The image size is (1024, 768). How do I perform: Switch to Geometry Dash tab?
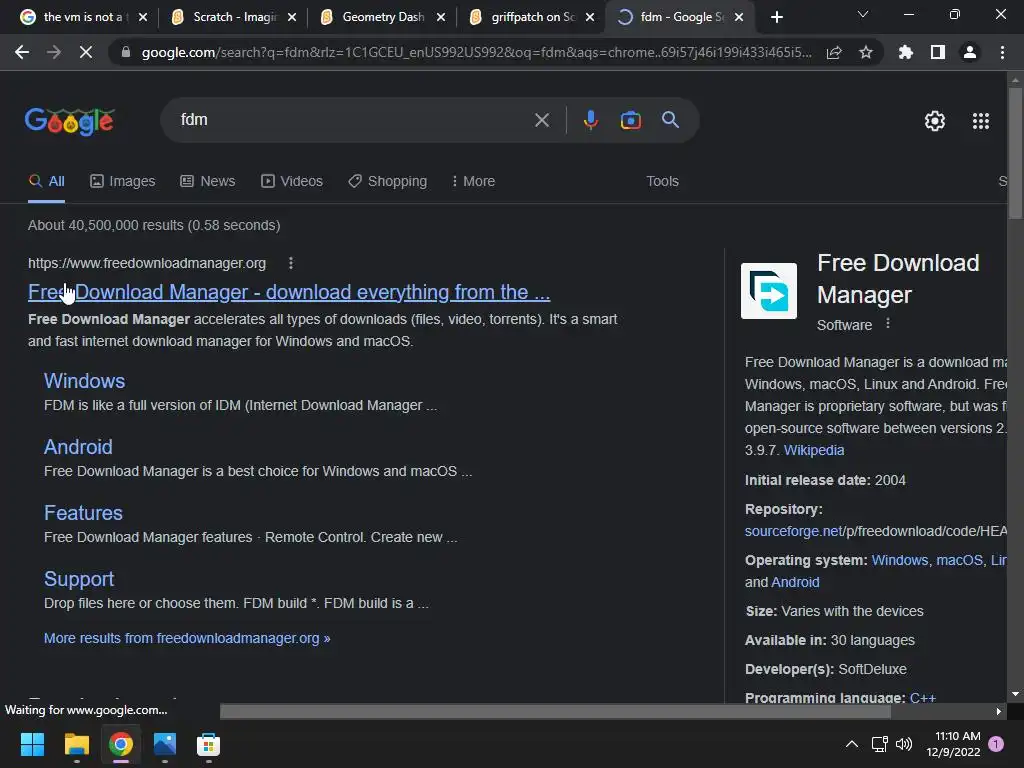[383, 17]
